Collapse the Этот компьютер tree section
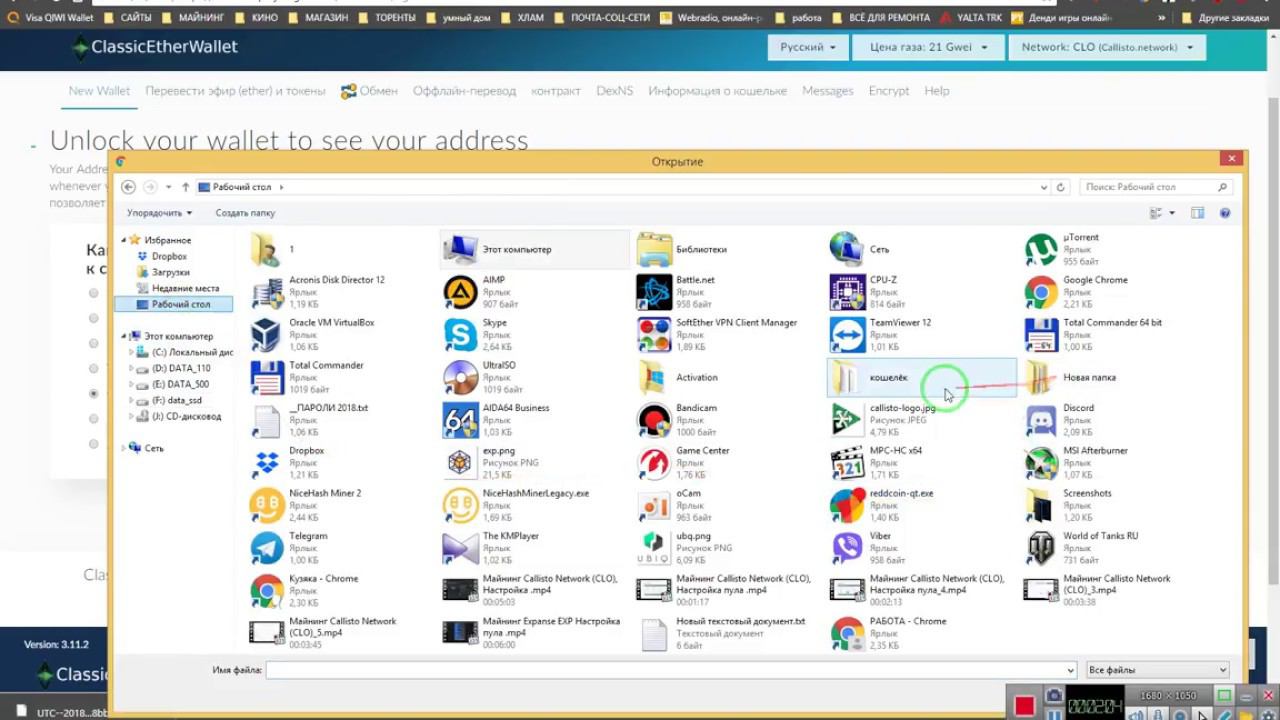Viewport: 1280px width, 720px height. (x=124, y=336)
